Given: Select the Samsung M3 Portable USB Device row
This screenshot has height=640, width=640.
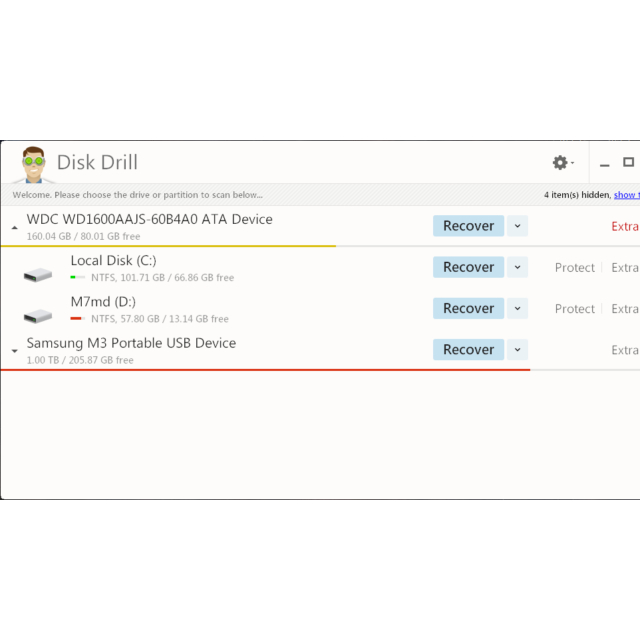Looking at the screenshot, I should [x=200, y=349].
